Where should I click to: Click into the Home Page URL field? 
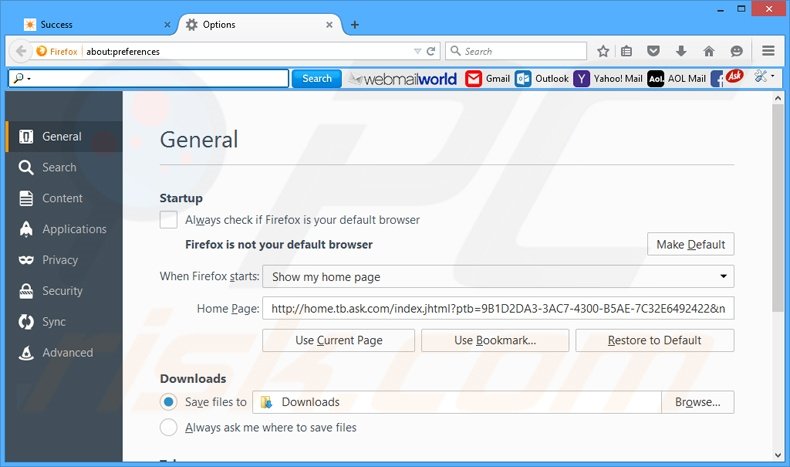498,308
